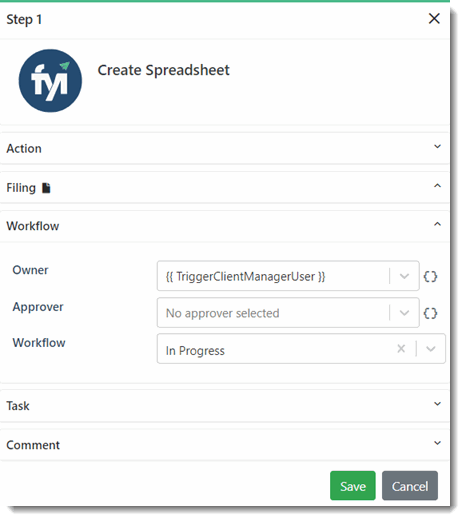Click the Owner label
The image size is (465, 521).
coord(30,270)
